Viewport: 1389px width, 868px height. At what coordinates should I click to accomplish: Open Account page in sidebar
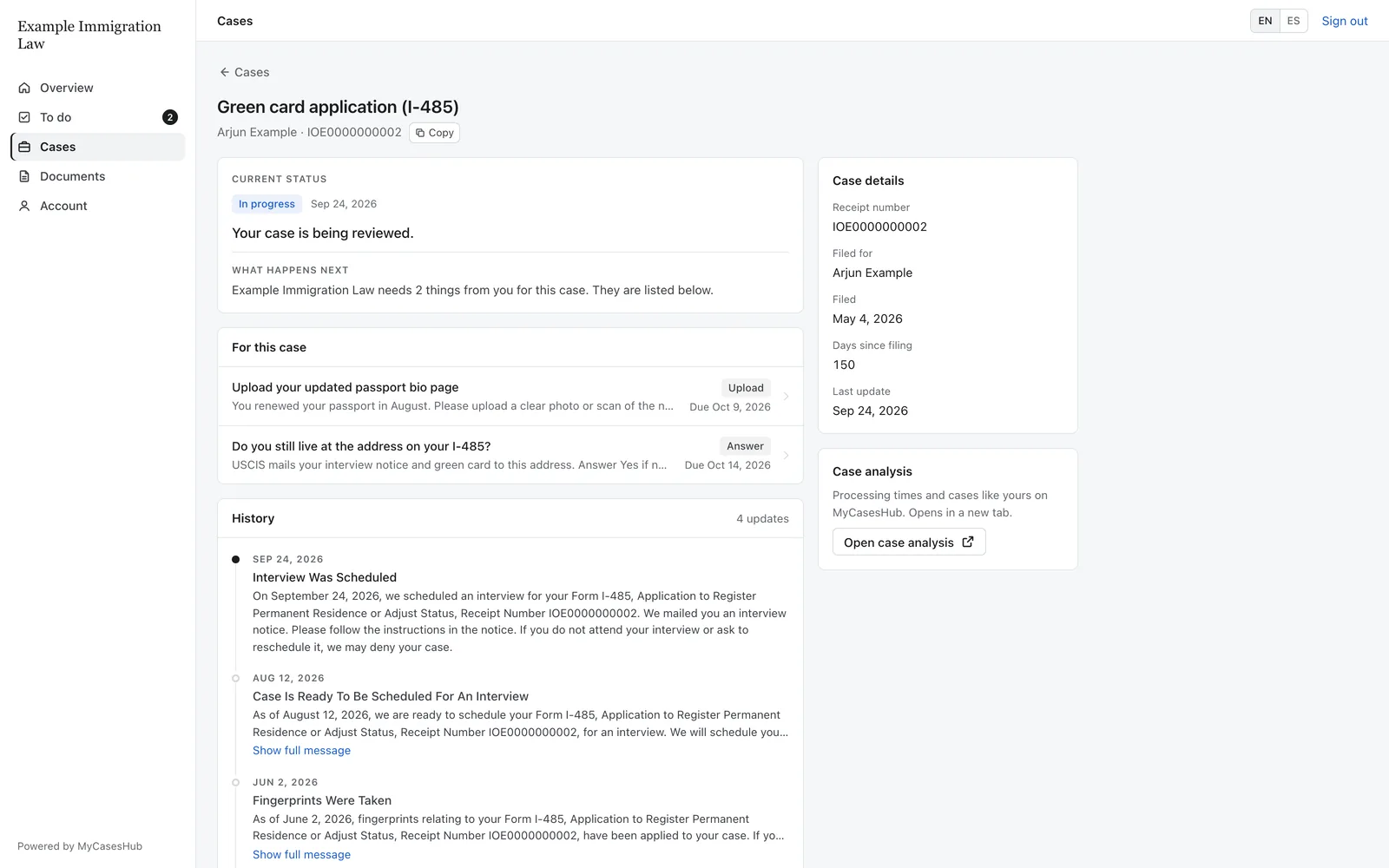[98, 206]
